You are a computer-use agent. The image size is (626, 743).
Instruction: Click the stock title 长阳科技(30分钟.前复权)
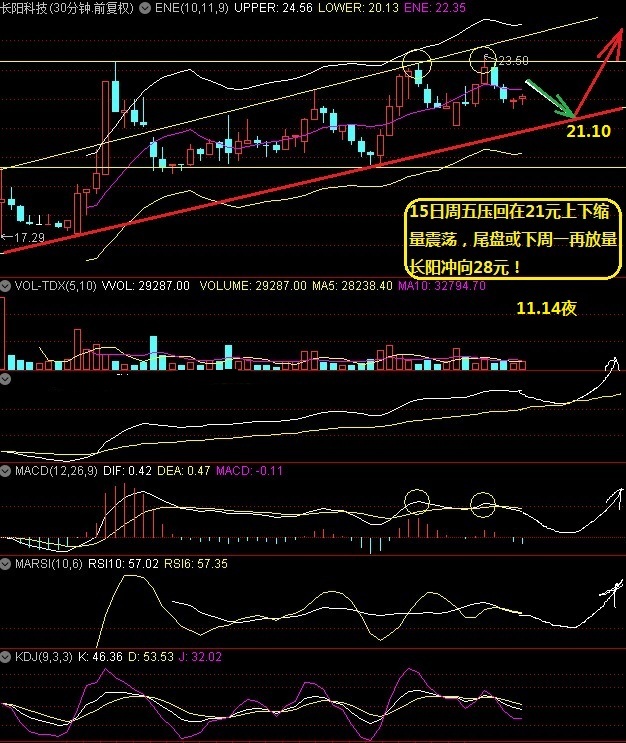click(67, 8)
